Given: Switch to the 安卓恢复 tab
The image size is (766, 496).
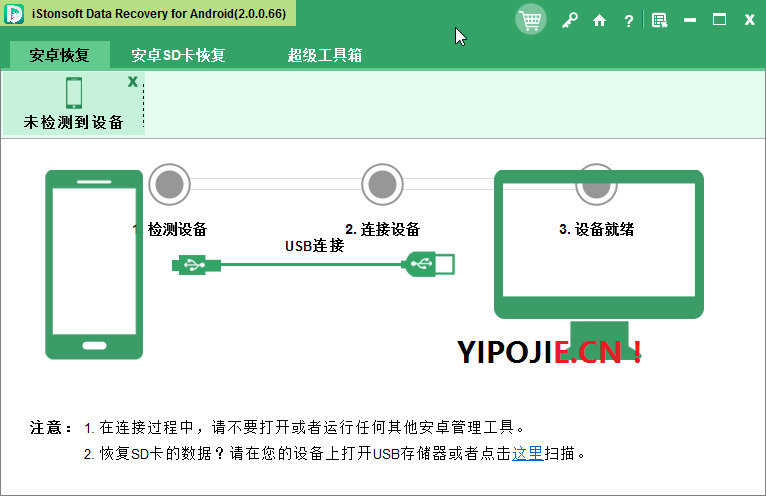Looking at the screenshot, I should (59, 55).
